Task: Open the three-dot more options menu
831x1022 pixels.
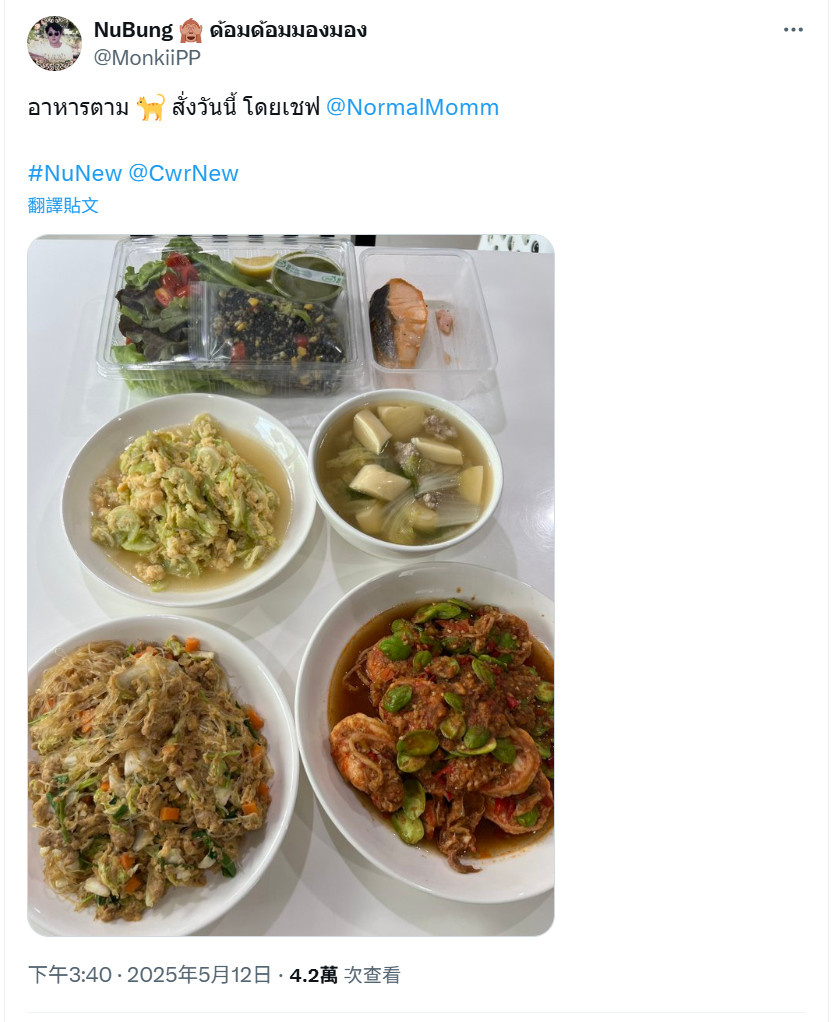Action: point(793,30)
